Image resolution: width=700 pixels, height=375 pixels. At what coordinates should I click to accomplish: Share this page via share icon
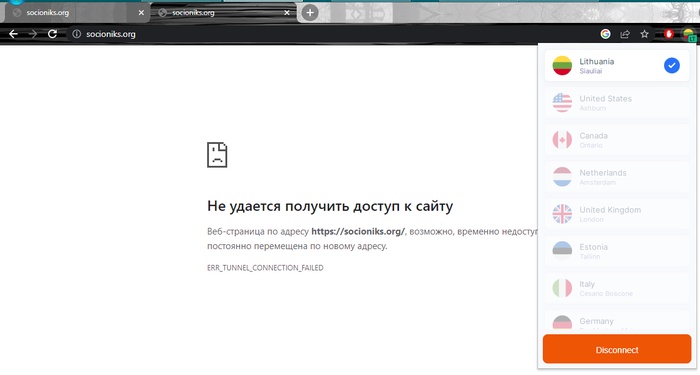coord(625,34)
